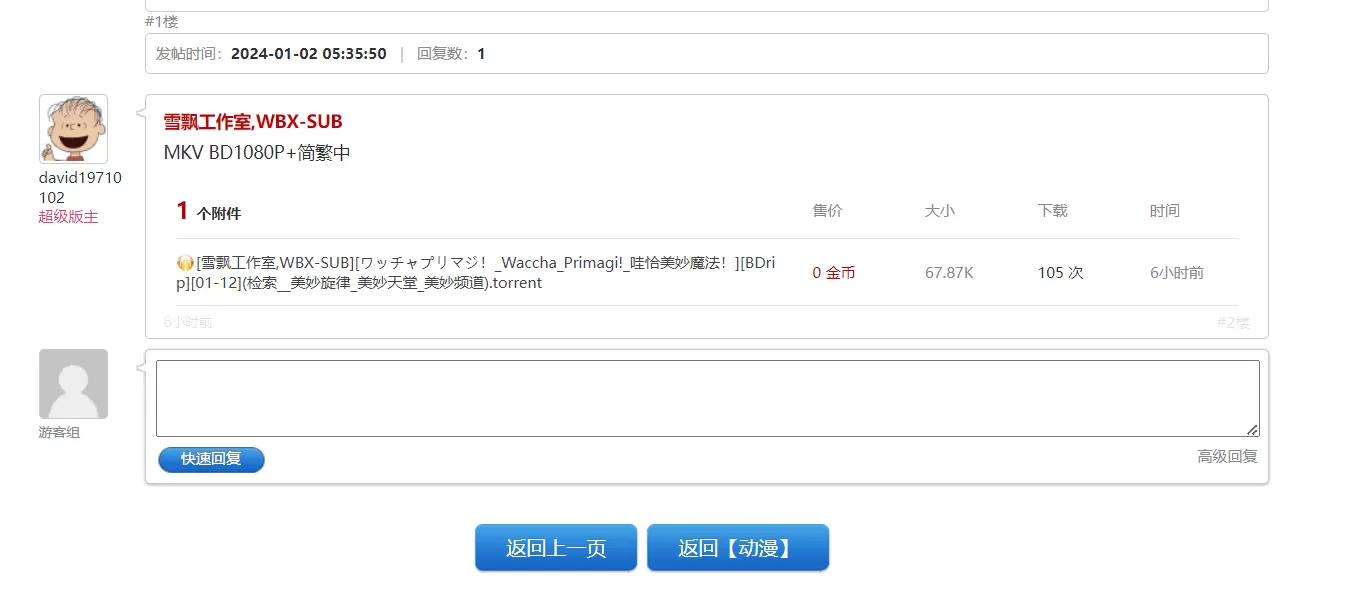This screenshot has height=600, width=1366.
Task: Click the 返回【动漫】 button
Action: (x=738, y=547)
